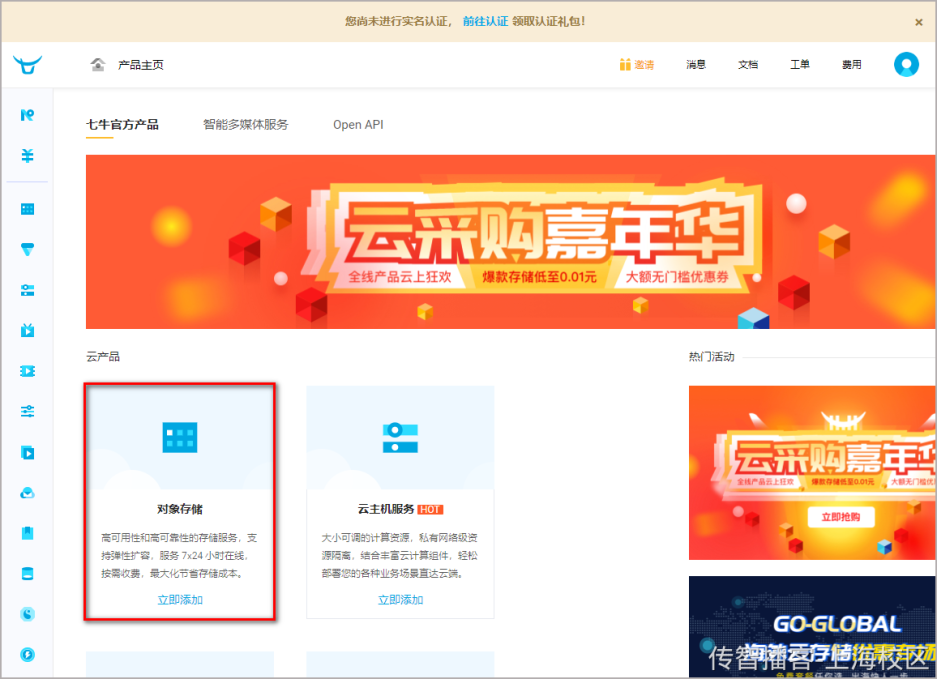Open 文档 in the top navigation
Image resolution: width=937 pixels, height=679 pixels.
tap(748, 65)
